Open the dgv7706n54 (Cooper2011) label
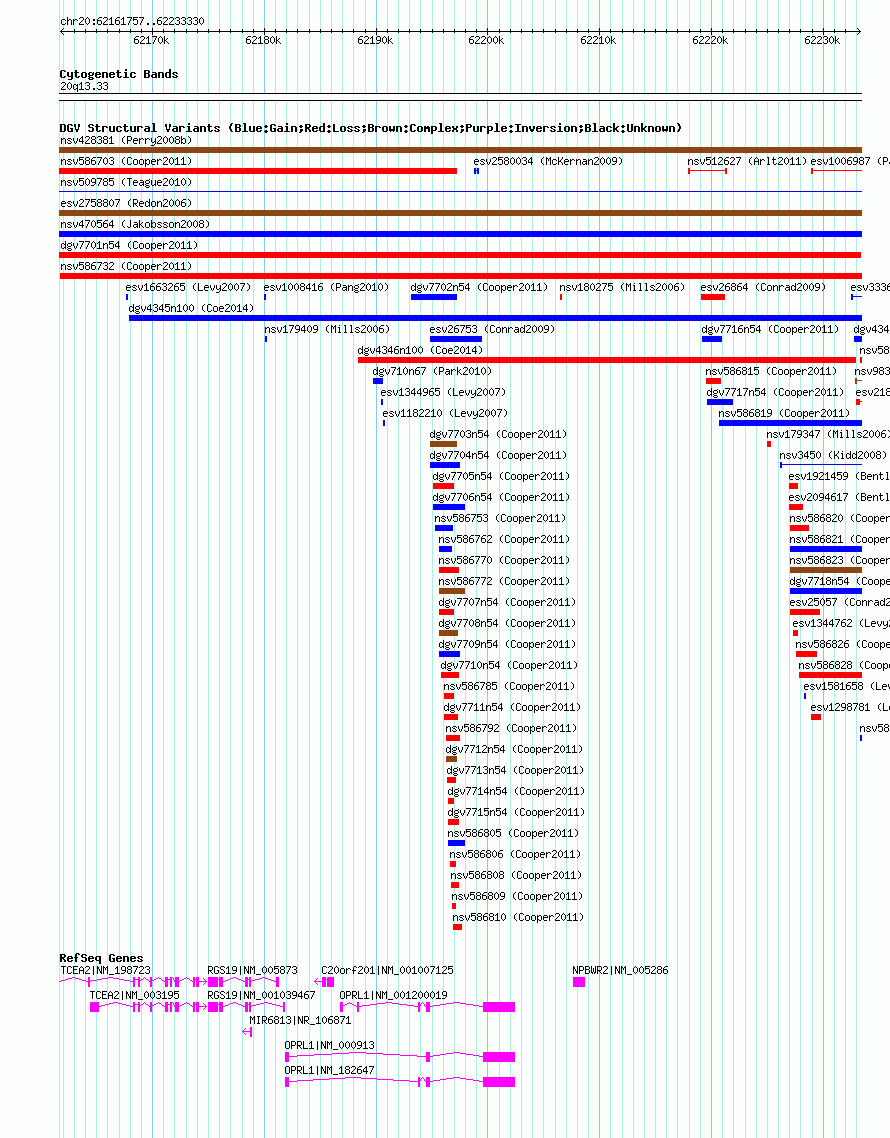Viewport: 890px width, 1138px height. tap(502, 498)
